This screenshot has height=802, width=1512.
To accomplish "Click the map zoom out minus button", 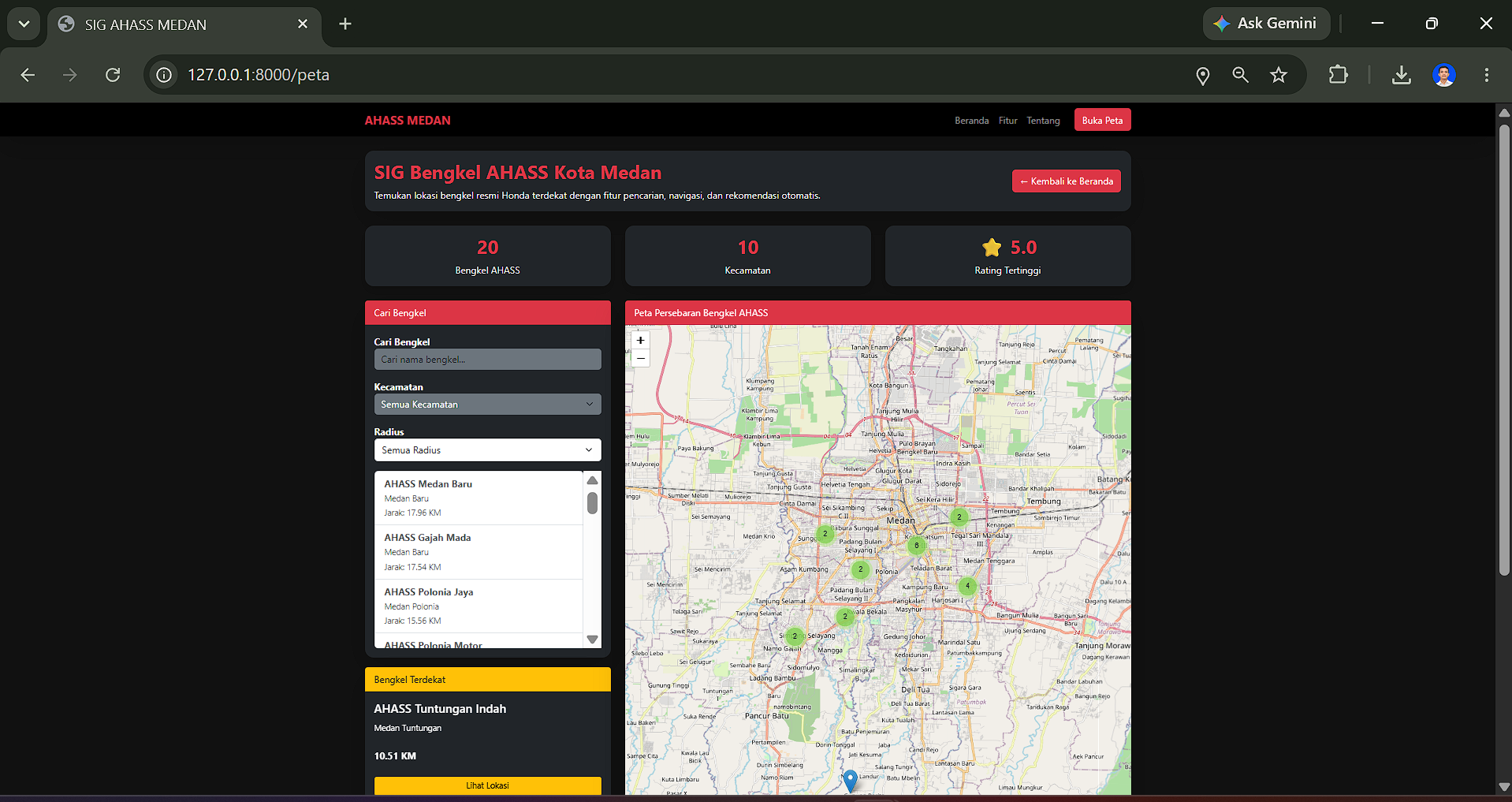I will (641, 358).
